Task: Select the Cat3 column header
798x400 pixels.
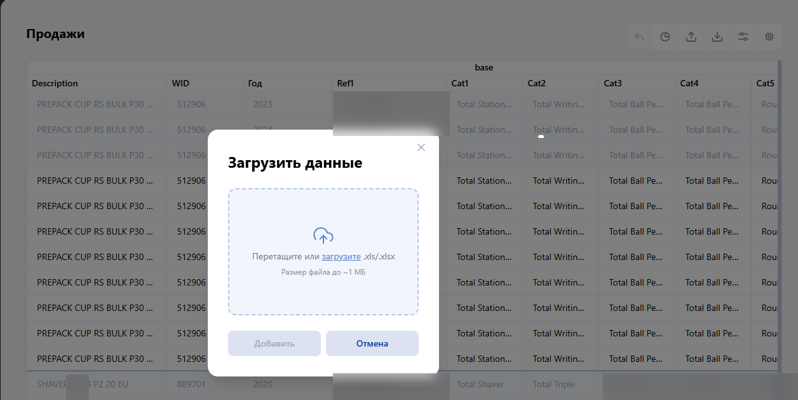Action: point(637,83)
